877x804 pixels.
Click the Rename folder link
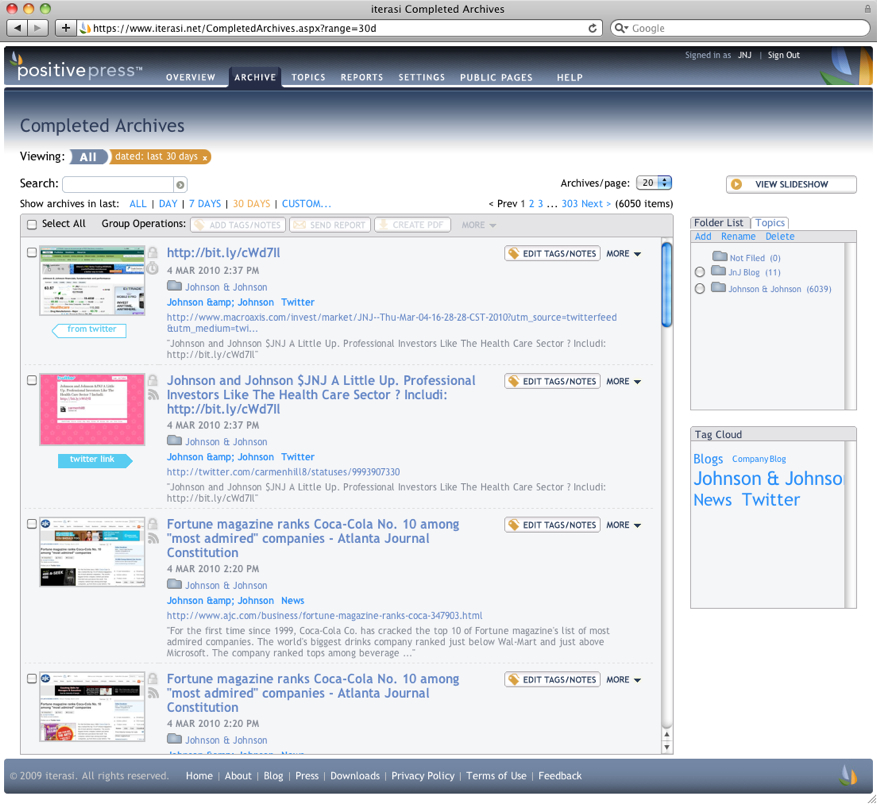click(x=738, y=236)
